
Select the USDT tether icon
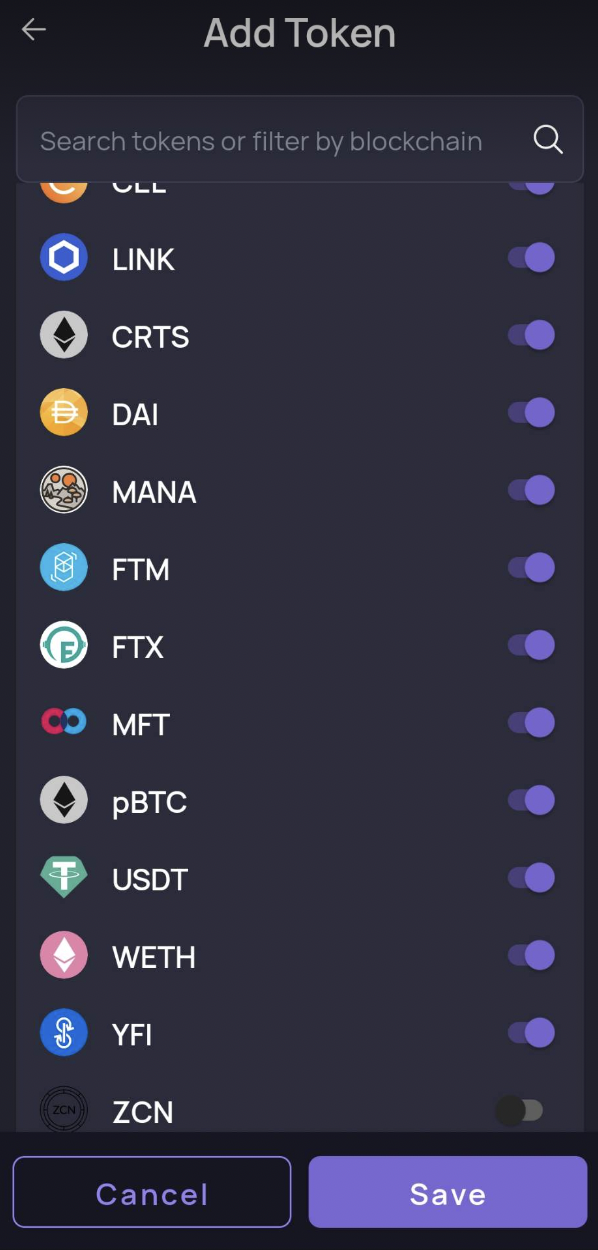[x=64, y=878]
